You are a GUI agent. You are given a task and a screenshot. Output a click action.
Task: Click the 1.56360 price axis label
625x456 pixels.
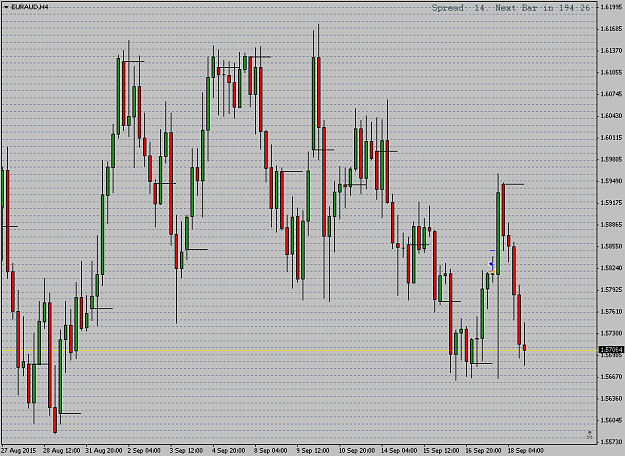[x=611, y=399]
